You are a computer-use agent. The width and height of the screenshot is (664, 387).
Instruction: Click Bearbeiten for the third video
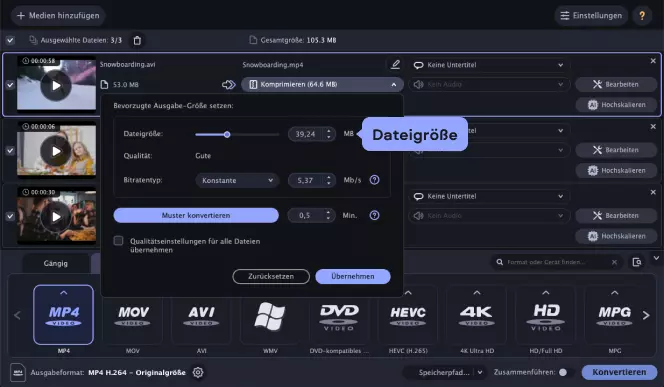616,216
